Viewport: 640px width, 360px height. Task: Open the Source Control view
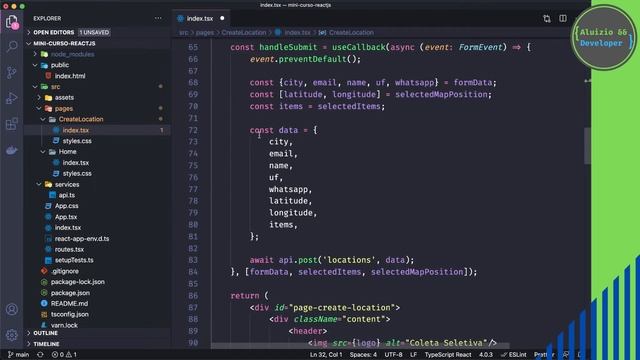point(12,73)
